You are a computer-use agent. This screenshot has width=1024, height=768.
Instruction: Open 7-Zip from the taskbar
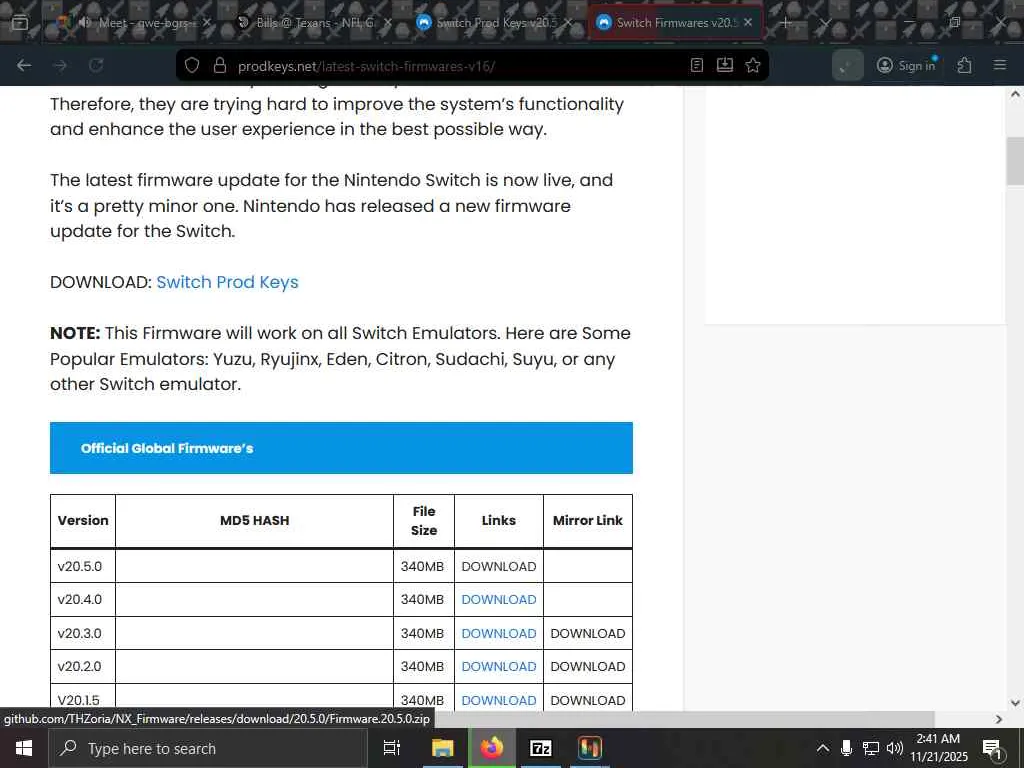click(541, 748)
